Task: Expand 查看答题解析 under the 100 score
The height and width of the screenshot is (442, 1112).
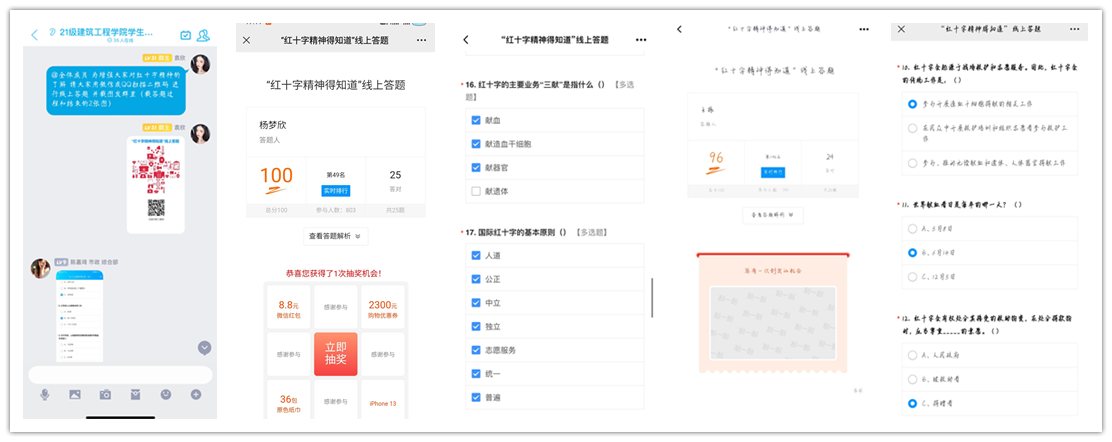Action: click(x=336, y=236)
